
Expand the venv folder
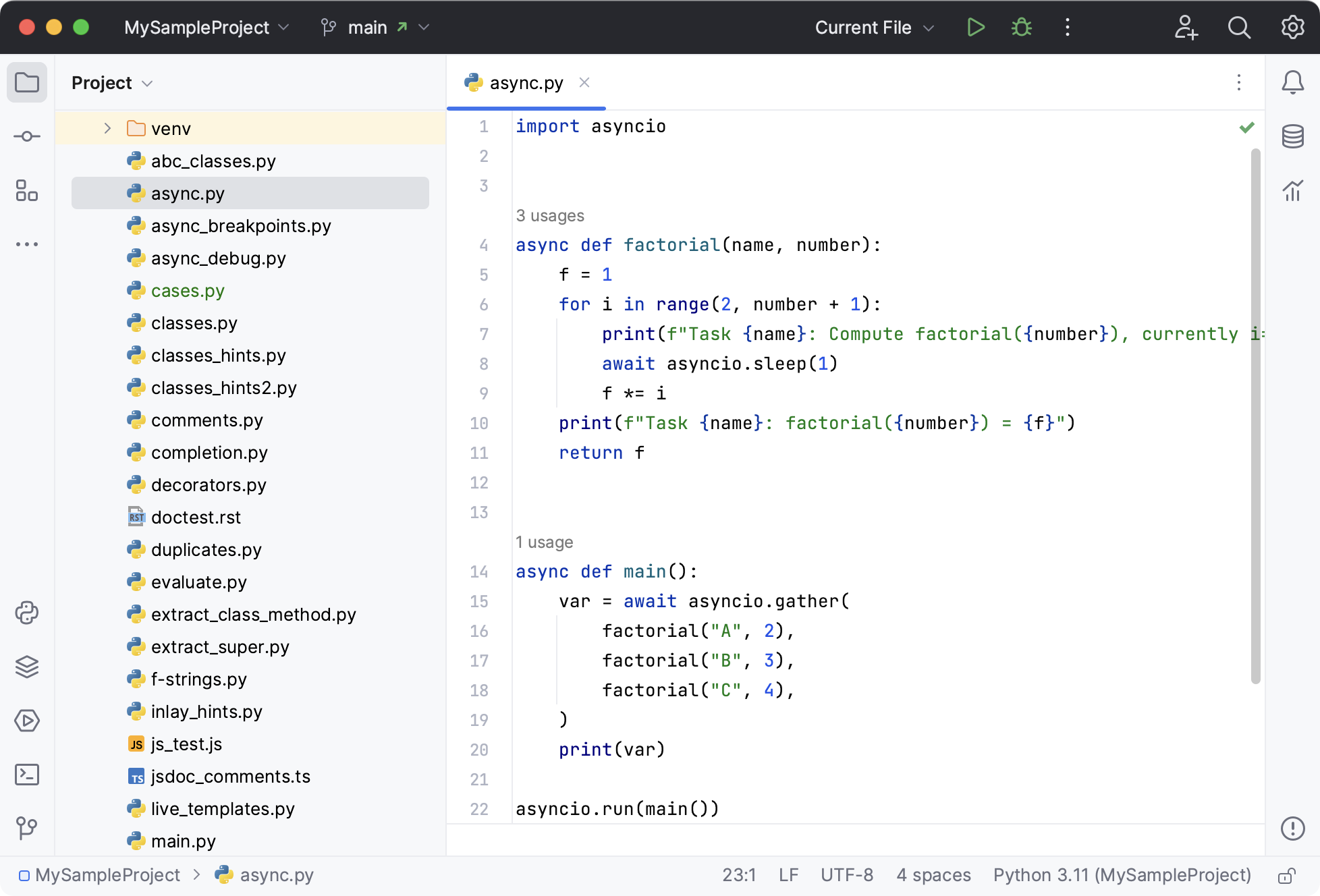coord(107,128)
